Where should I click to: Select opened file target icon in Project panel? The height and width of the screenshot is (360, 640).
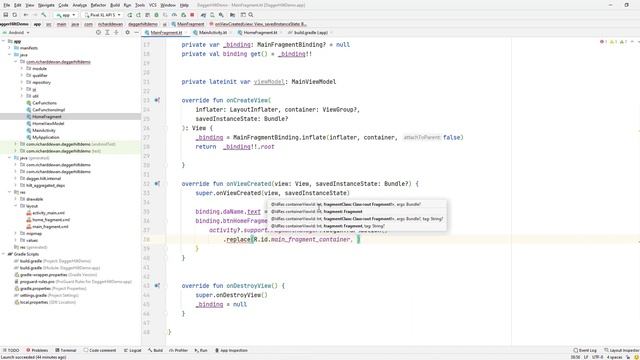[98, 32]
